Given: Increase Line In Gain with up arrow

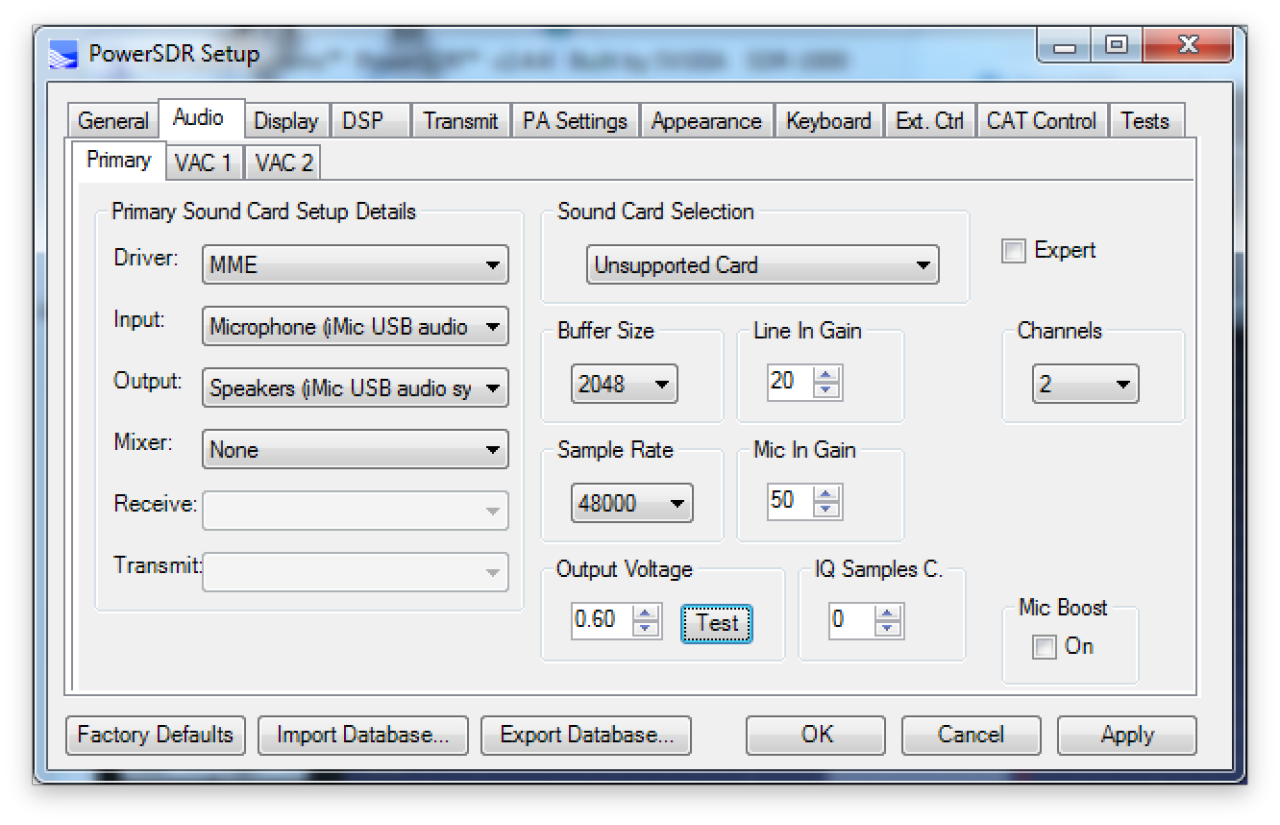Looking at the screenshot, I should point(826,375).
